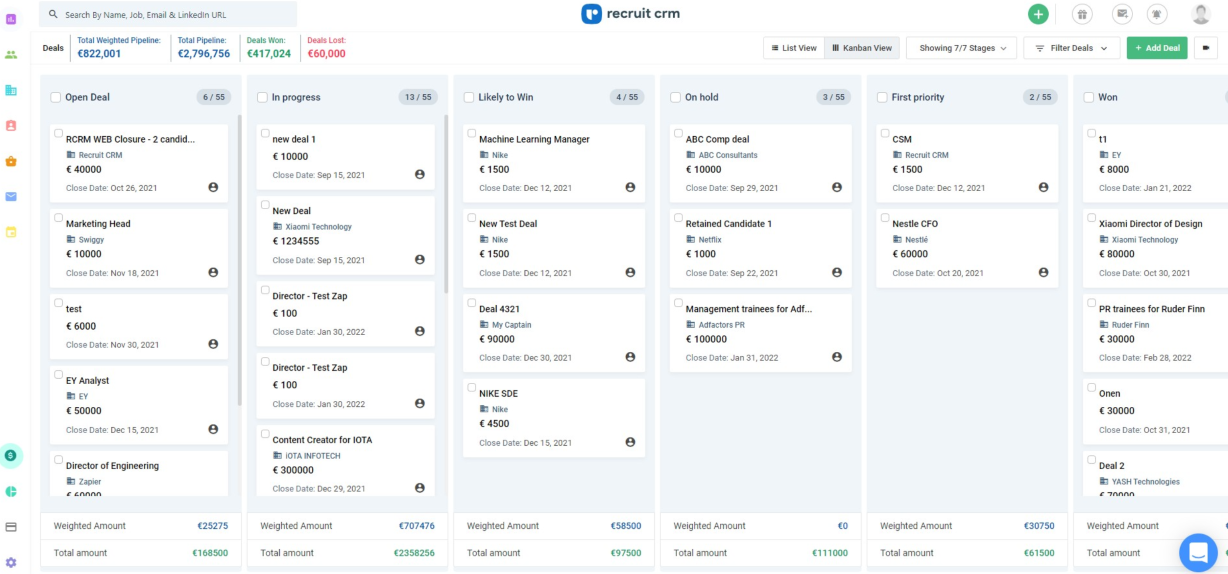Select the Deals dollar icon in the sidebar
Viewport: 1228px width, 574px height.
coord(11,455)
